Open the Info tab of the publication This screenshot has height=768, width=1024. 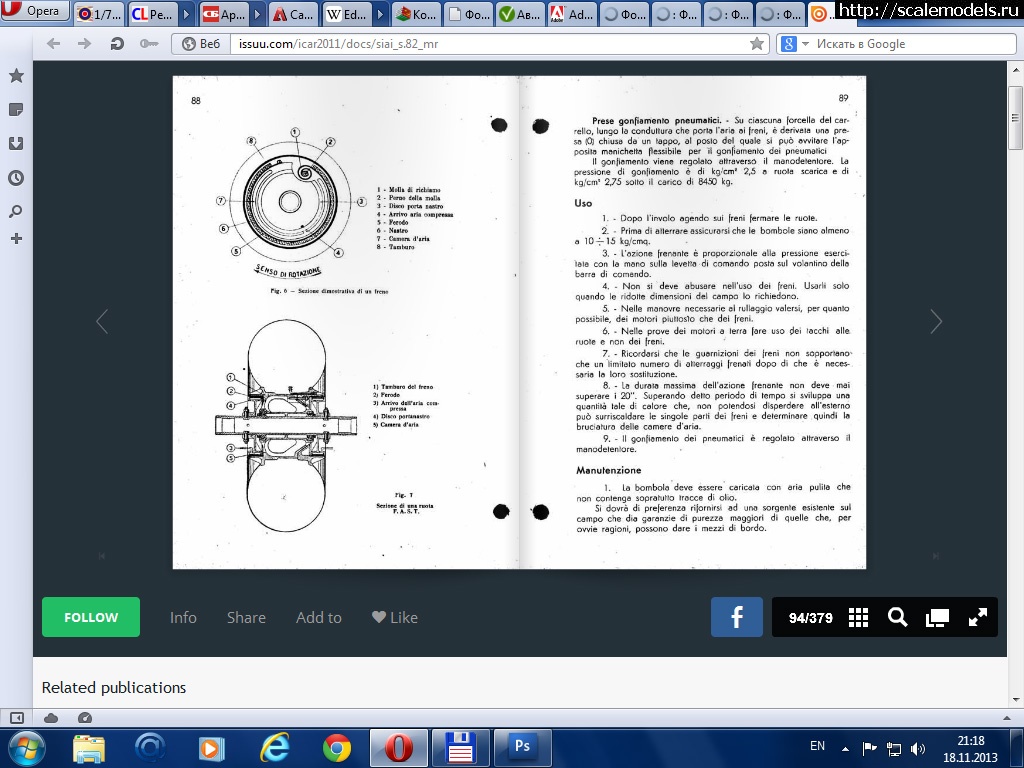pyautogui.click(x=183, y=618)
